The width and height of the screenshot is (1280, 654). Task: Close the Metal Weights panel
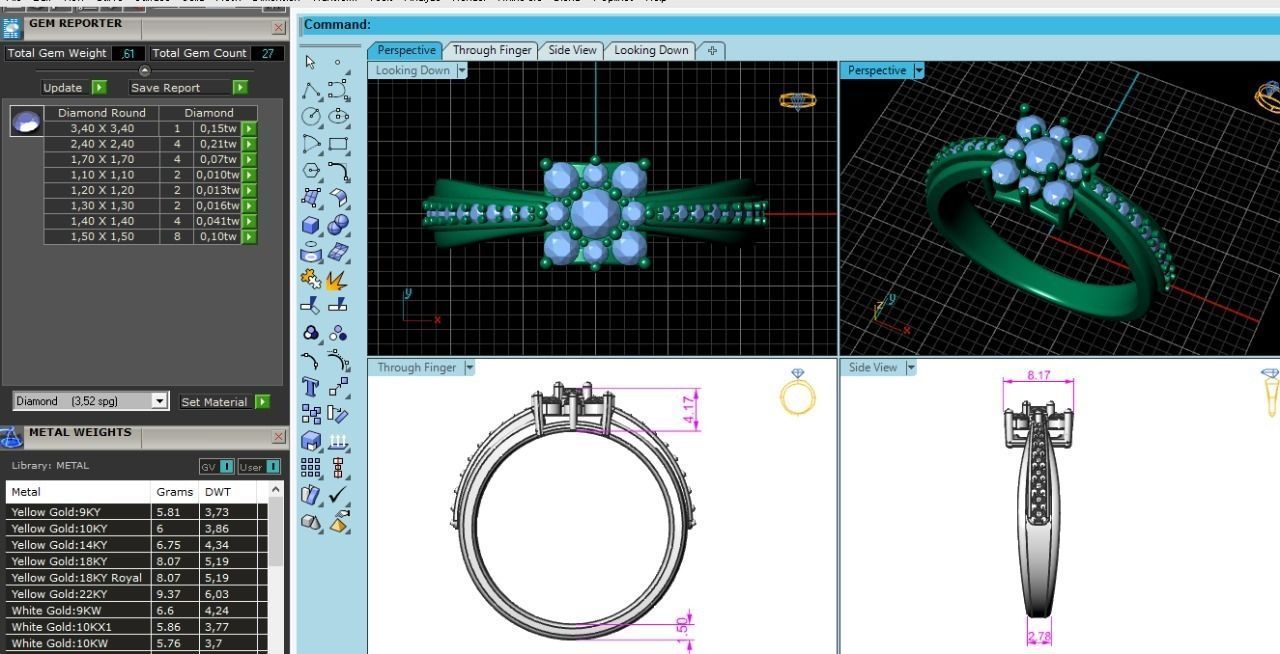pyautogui.click(x=278, y=437)
